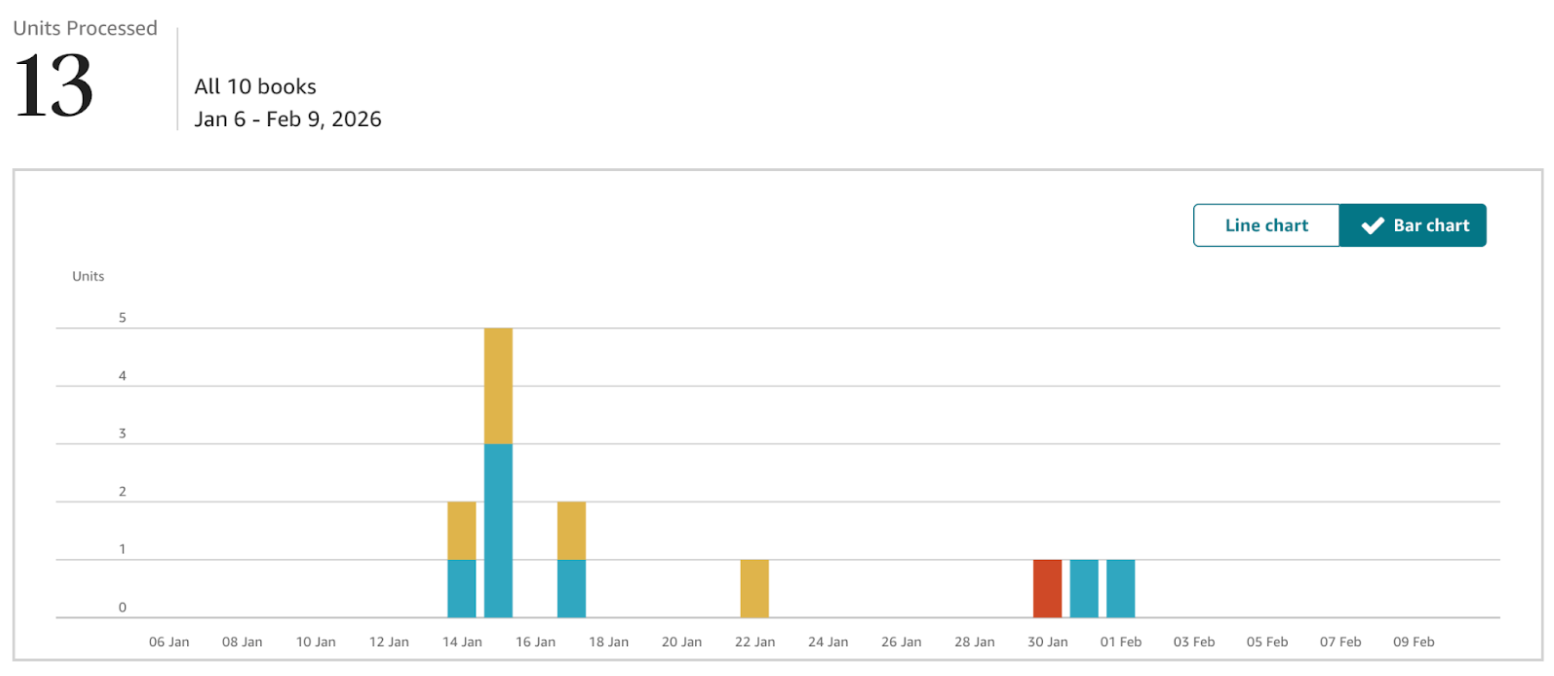
Task: Click the '18 Jan' axis label
Action: [608, 642]
